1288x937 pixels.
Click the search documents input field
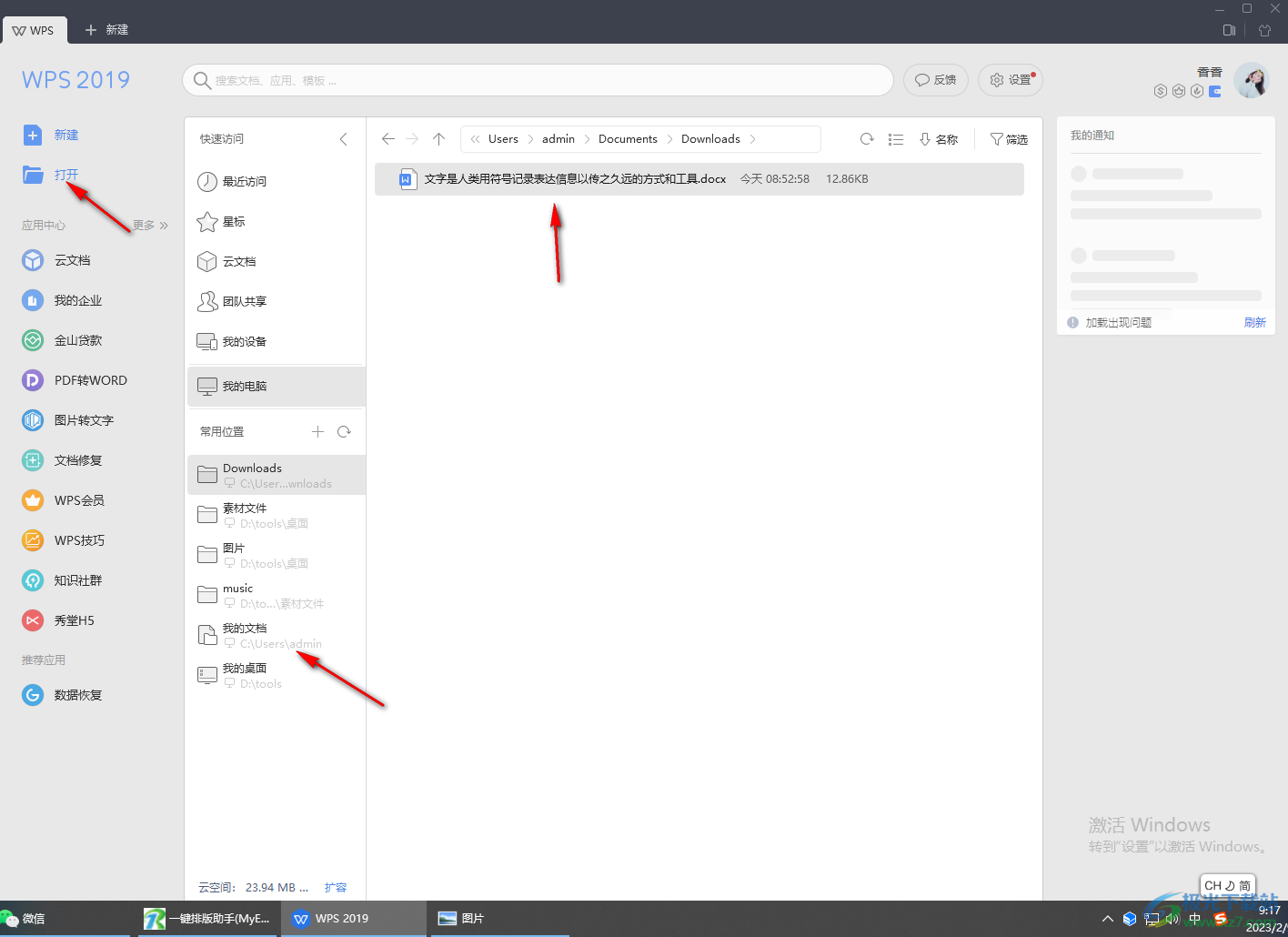point(538,80)
